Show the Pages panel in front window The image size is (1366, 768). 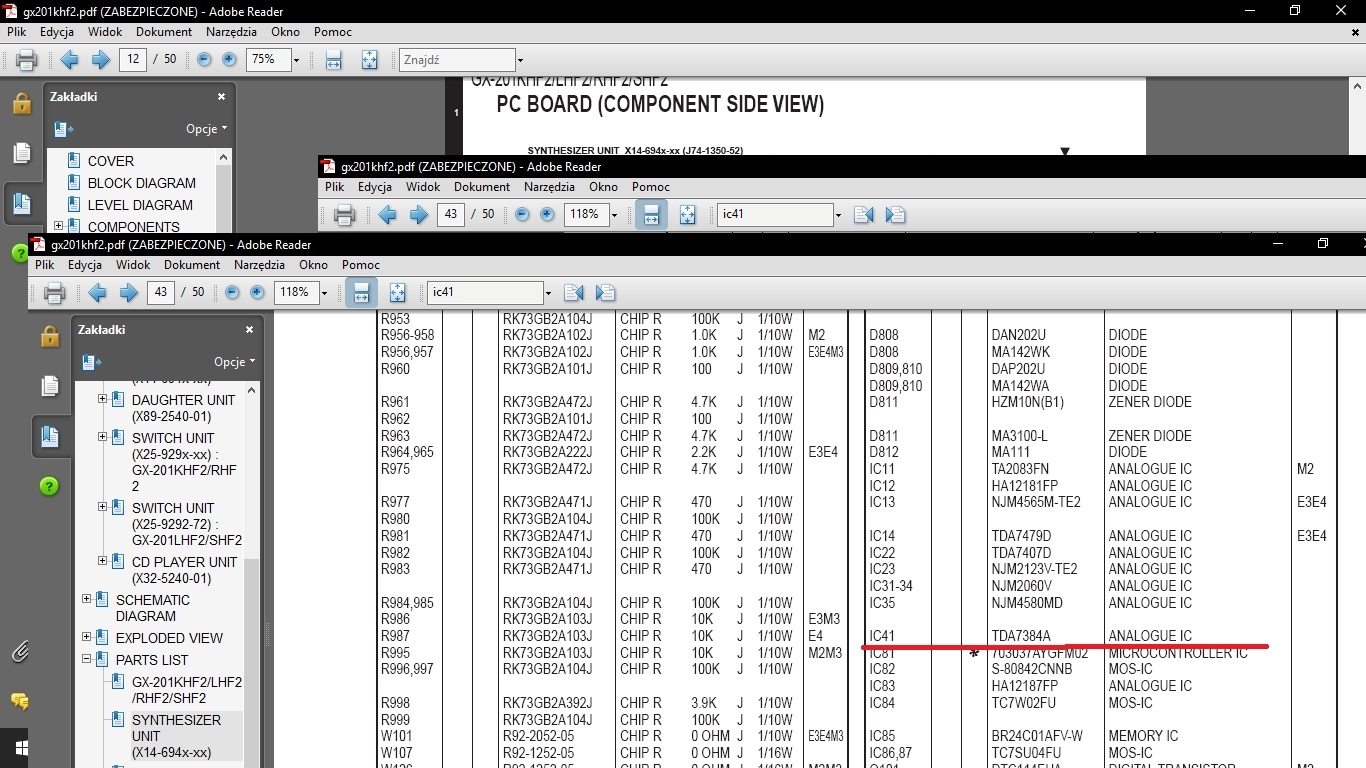(49, 387)
